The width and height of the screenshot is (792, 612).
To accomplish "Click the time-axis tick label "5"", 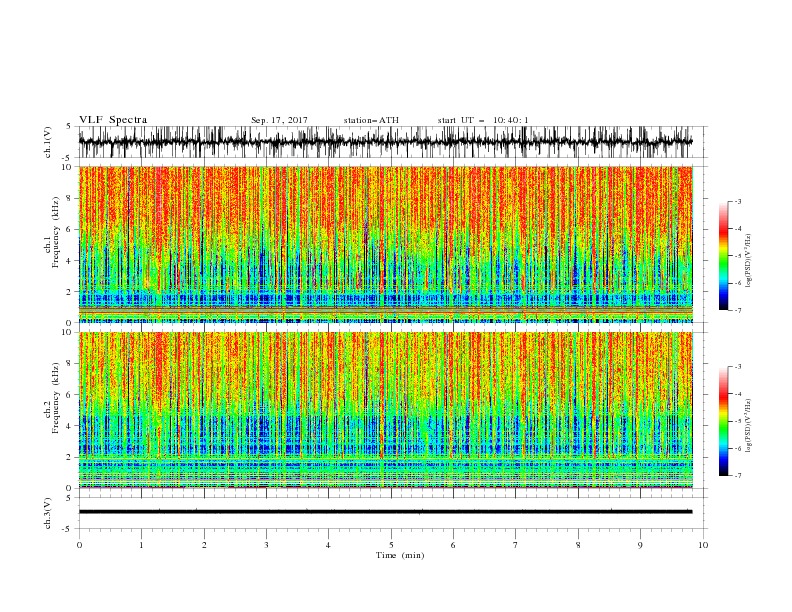I will pos(391,545).
